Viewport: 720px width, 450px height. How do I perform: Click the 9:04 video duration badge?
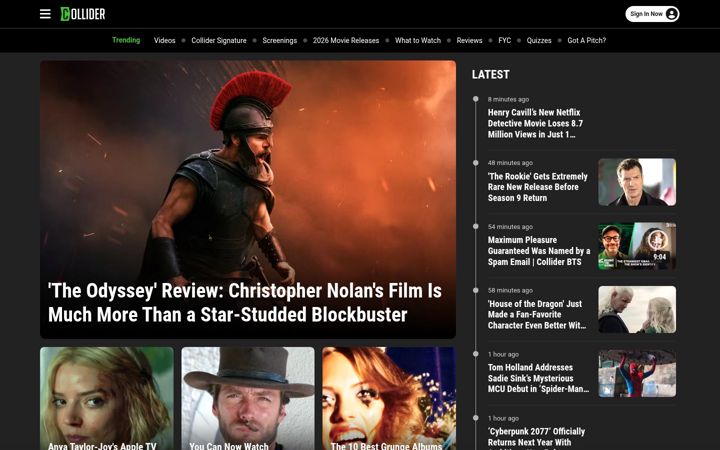(x=659, y=257)
